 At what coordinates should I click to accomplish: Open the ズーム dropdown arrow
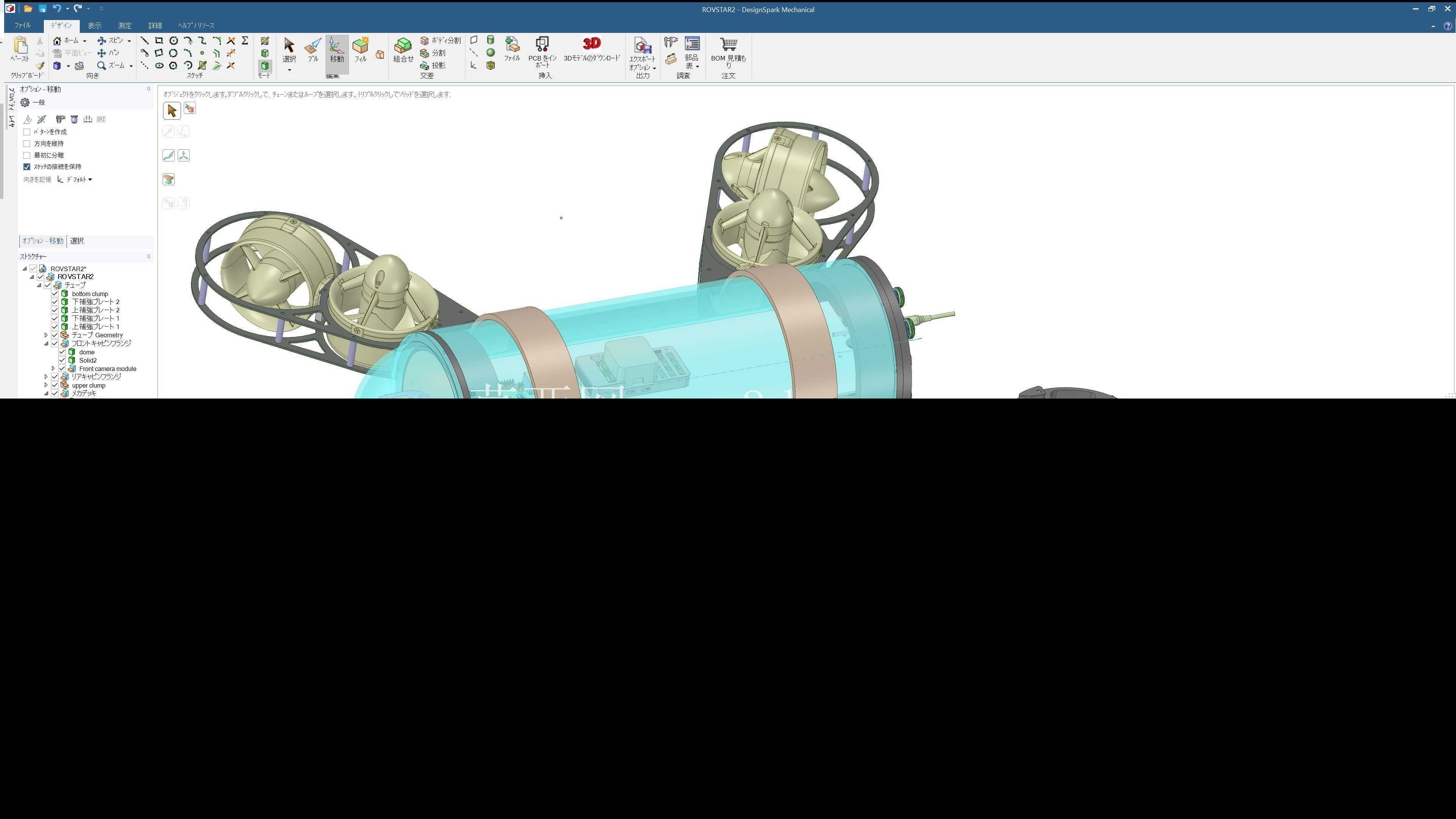130,66
